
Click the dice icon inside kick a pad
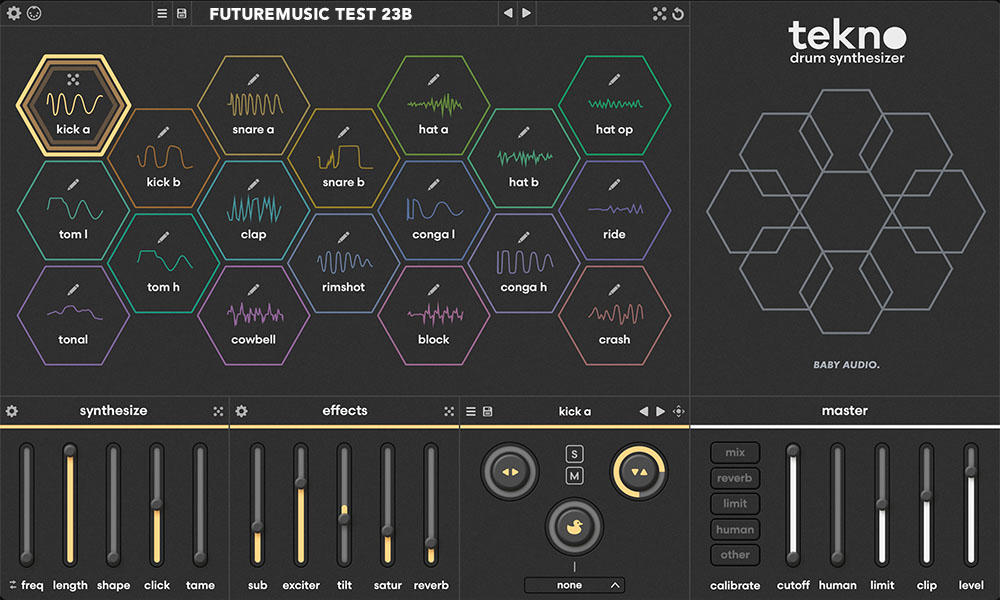point(73,79)
